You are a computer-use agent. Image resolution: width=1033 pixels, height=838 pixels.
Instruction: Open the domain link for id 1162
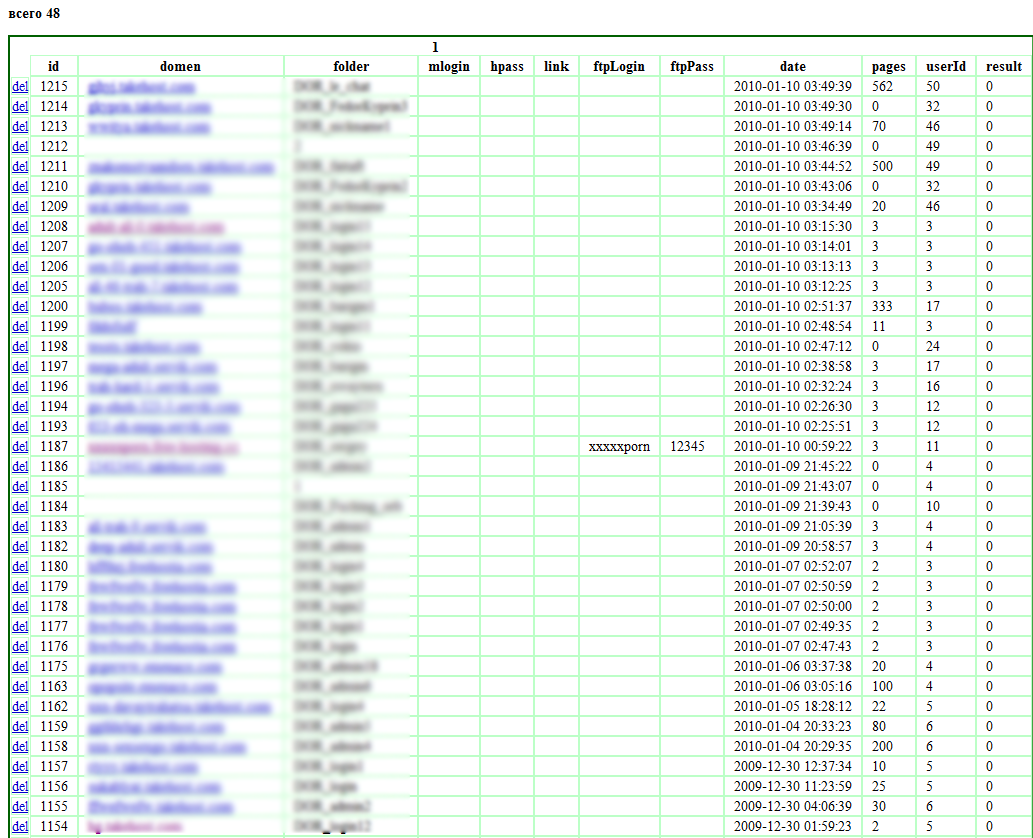click(x=179, y=707)
